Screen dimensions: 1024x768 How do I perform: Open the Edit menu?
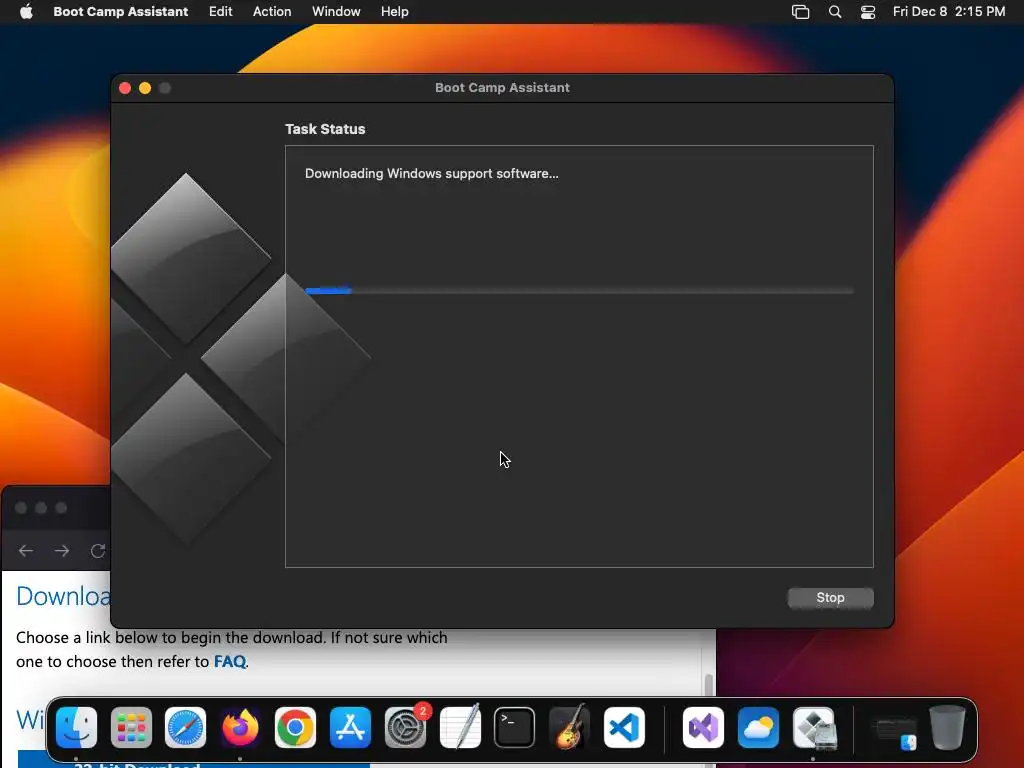220,12
